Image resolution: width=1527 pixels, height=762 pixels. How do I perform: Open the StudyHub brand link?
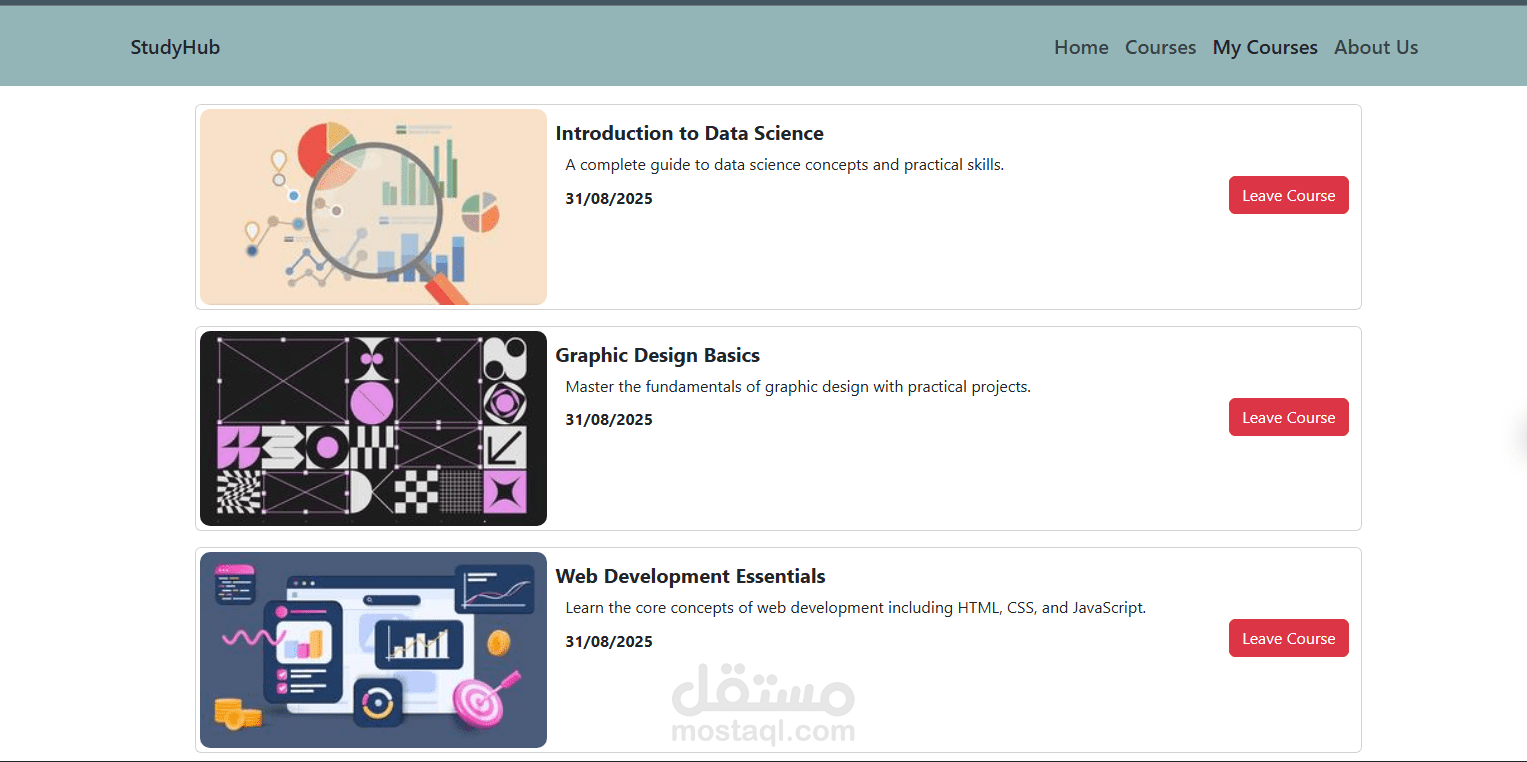175,47
